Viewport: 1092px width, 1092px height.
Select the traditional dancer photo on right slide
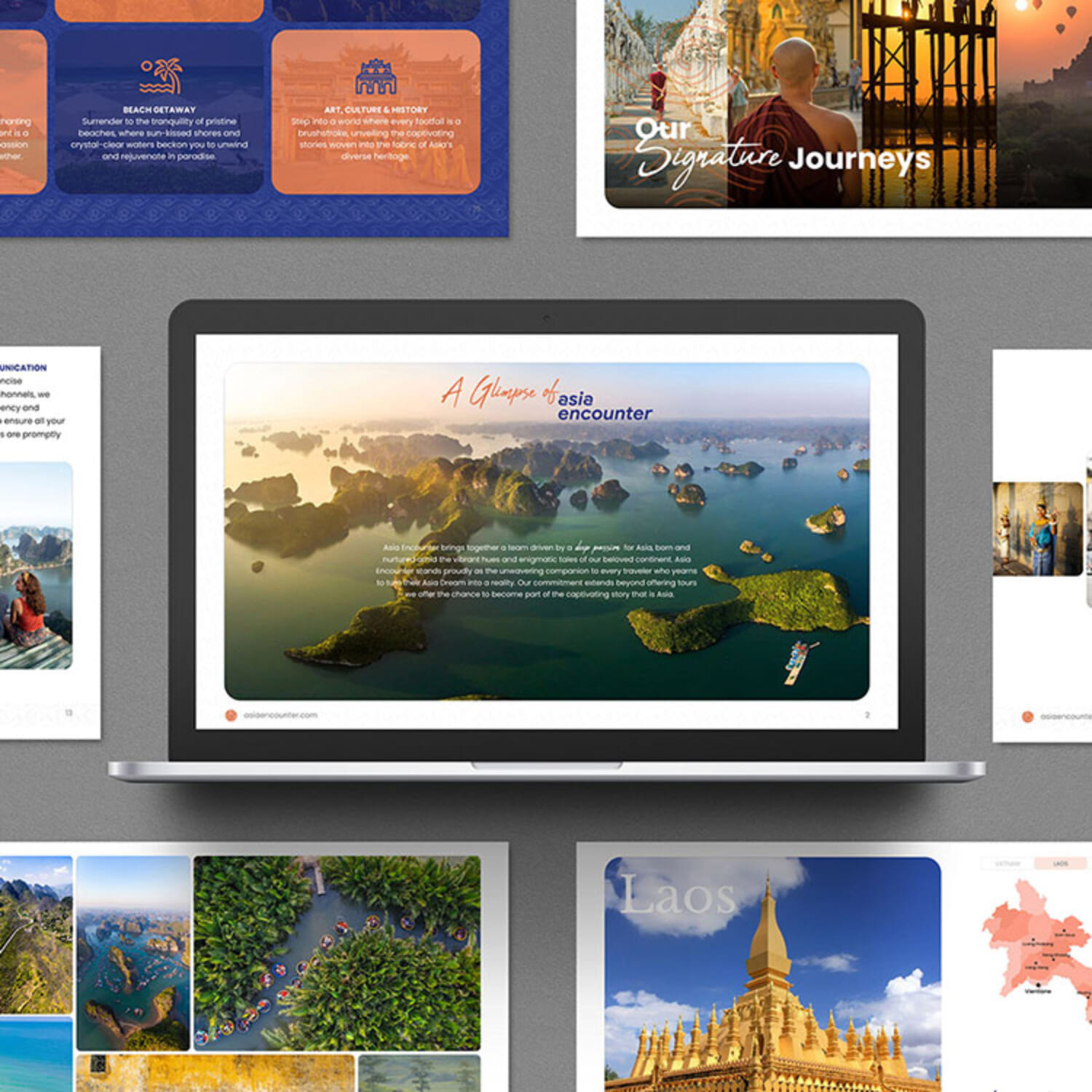[x=1037, y=529]
